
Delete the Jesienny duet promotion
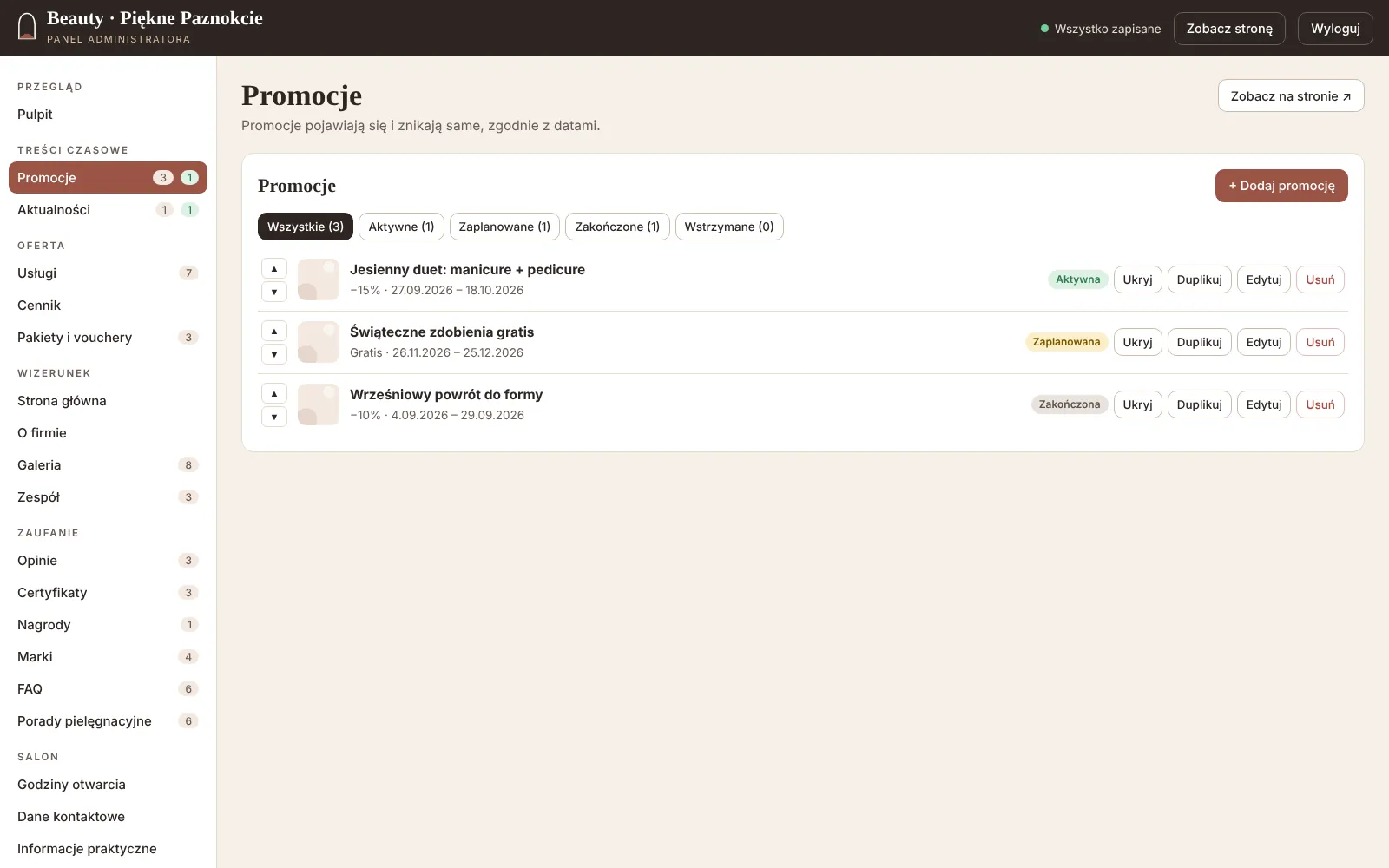[1320, 279]
